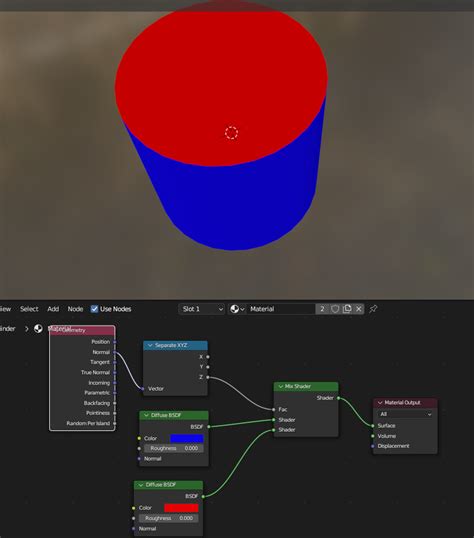Click BSDF output socket of red Diffuse node

coord(203,496)
